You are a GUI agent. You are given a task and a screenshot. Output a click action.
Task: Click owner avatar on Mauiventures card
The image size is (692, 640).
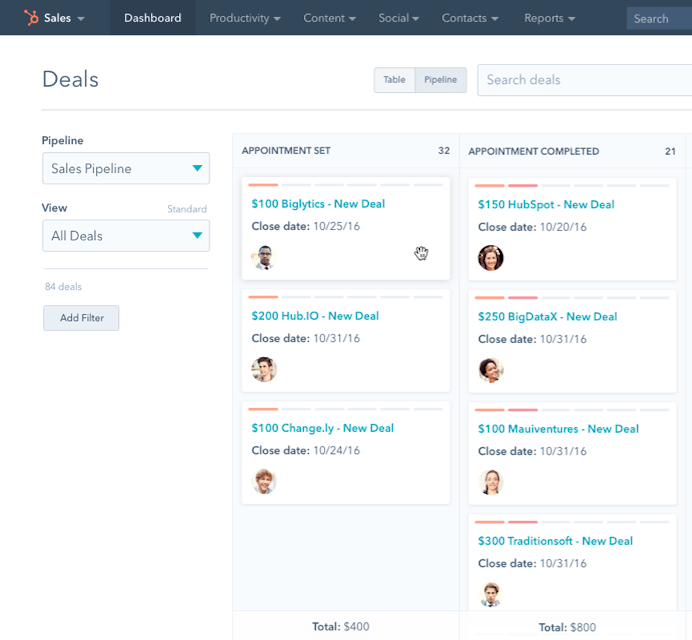pyautogui.click(x=491, y=482)
